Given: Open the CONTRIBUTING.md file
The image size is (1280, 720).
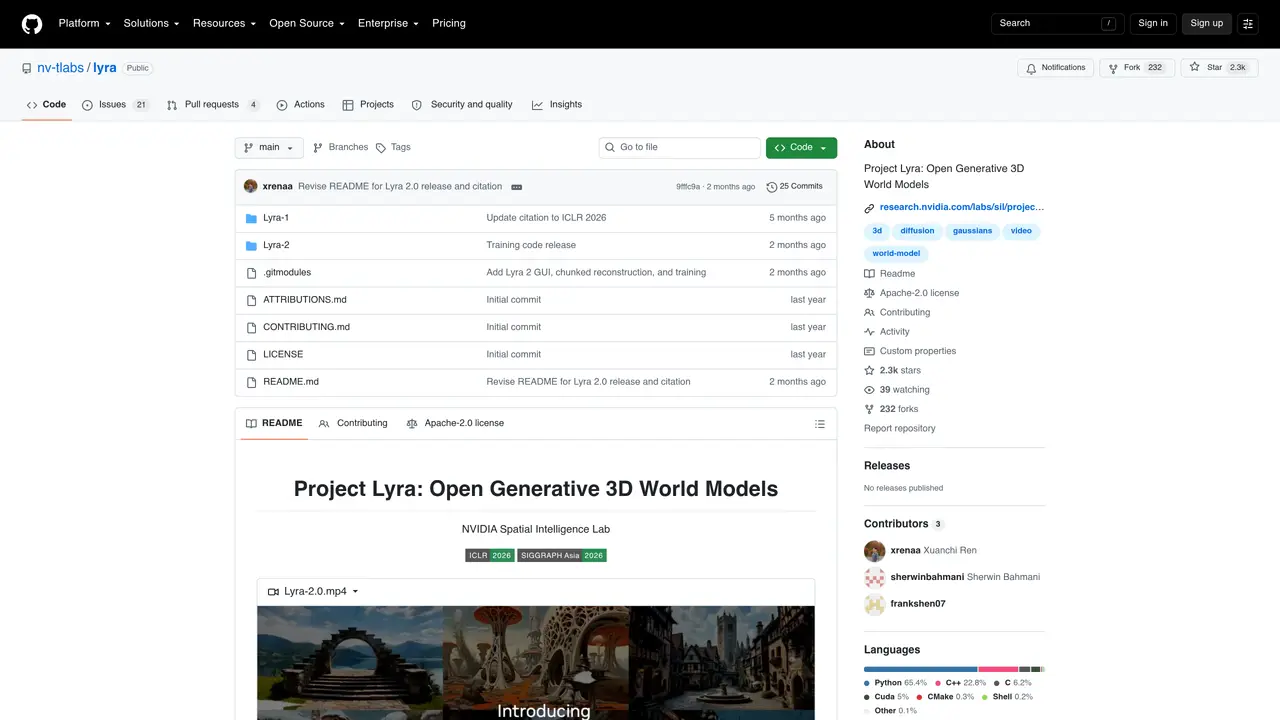Looking at the screenshot, I should pos(306,327).
